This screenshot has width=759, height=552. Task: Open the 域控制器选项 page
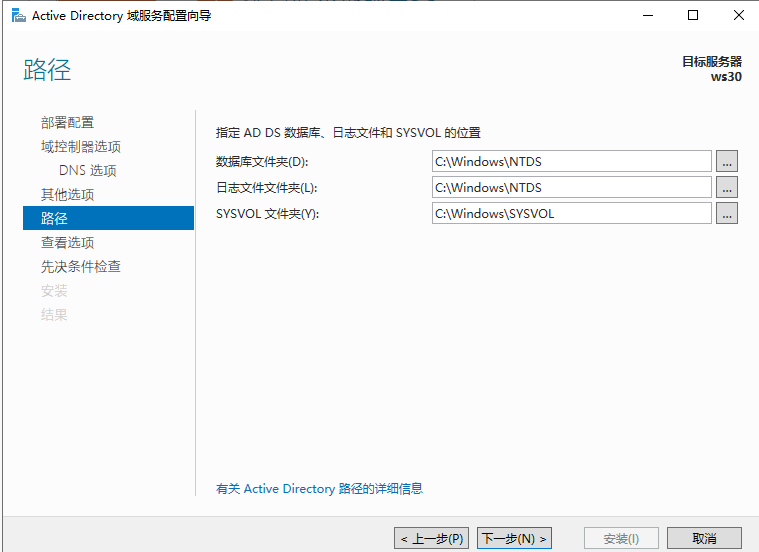(80, 146)
